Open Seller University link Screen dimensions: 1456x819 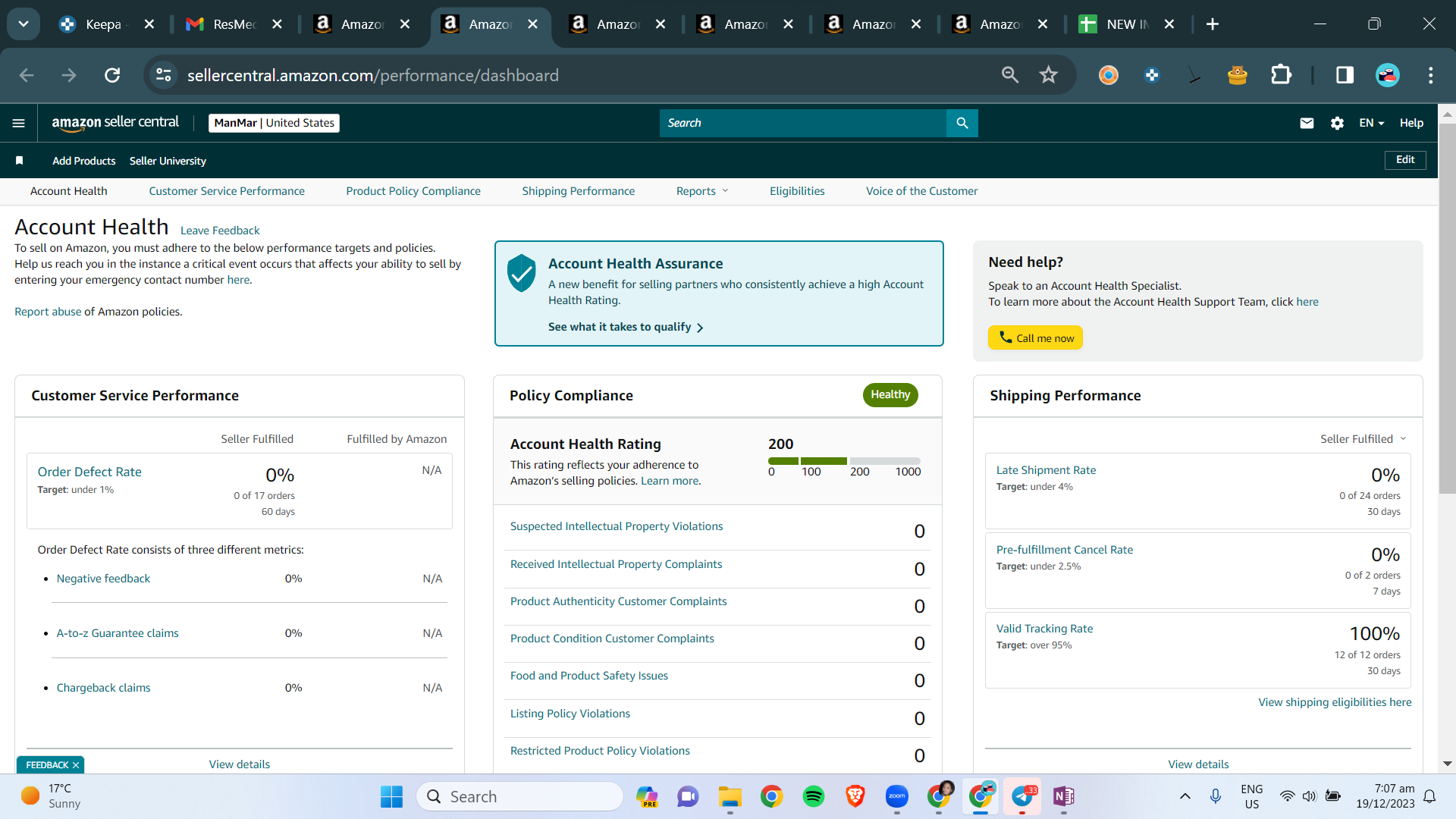[168, 161]
